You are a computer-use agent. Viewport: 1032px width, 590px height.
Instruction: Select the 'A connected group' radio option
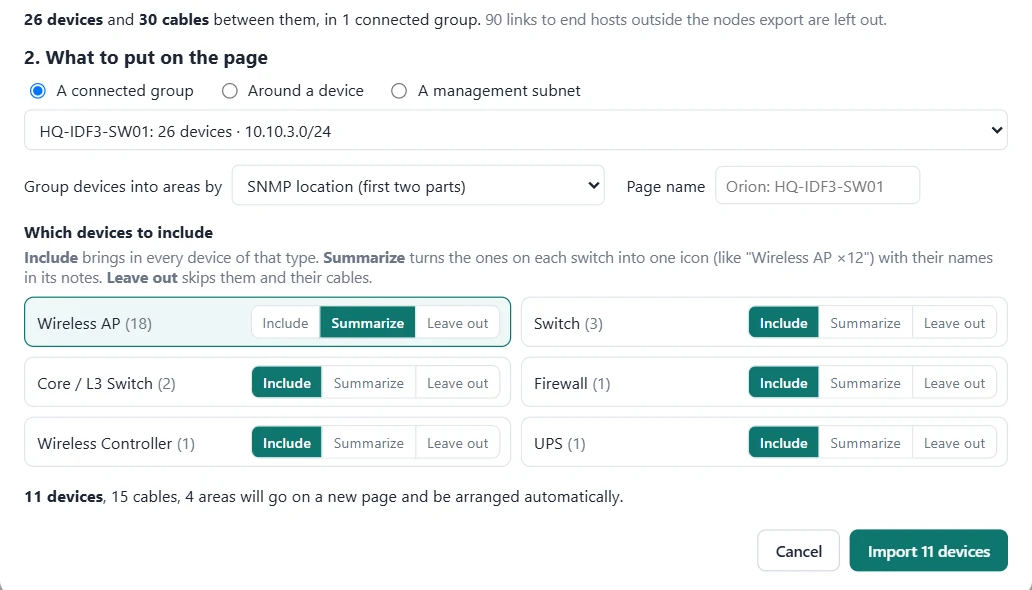click(38, 91)
